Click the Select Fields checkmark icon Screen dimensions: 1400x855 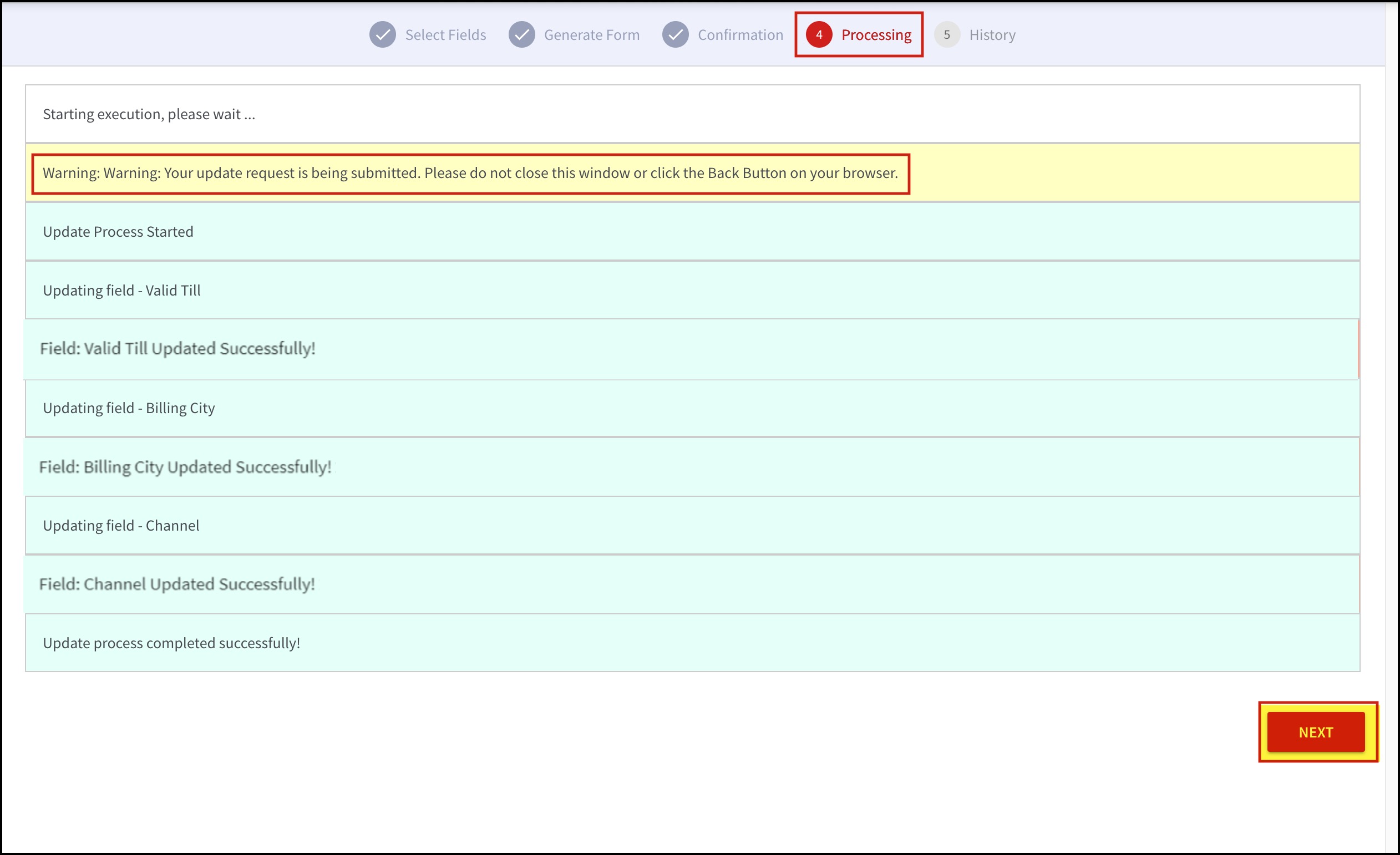(382, 34)
